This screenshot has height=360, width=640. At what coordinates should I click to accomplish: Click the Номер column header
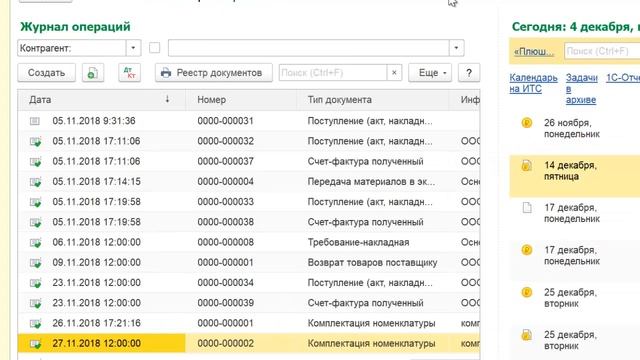[x=241, y=100]
